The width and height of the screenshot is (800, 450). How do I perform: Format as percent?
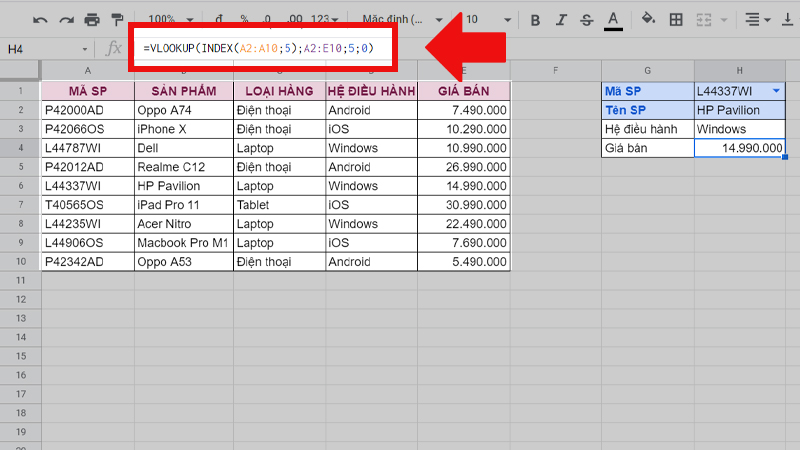(x=244, y=19)
